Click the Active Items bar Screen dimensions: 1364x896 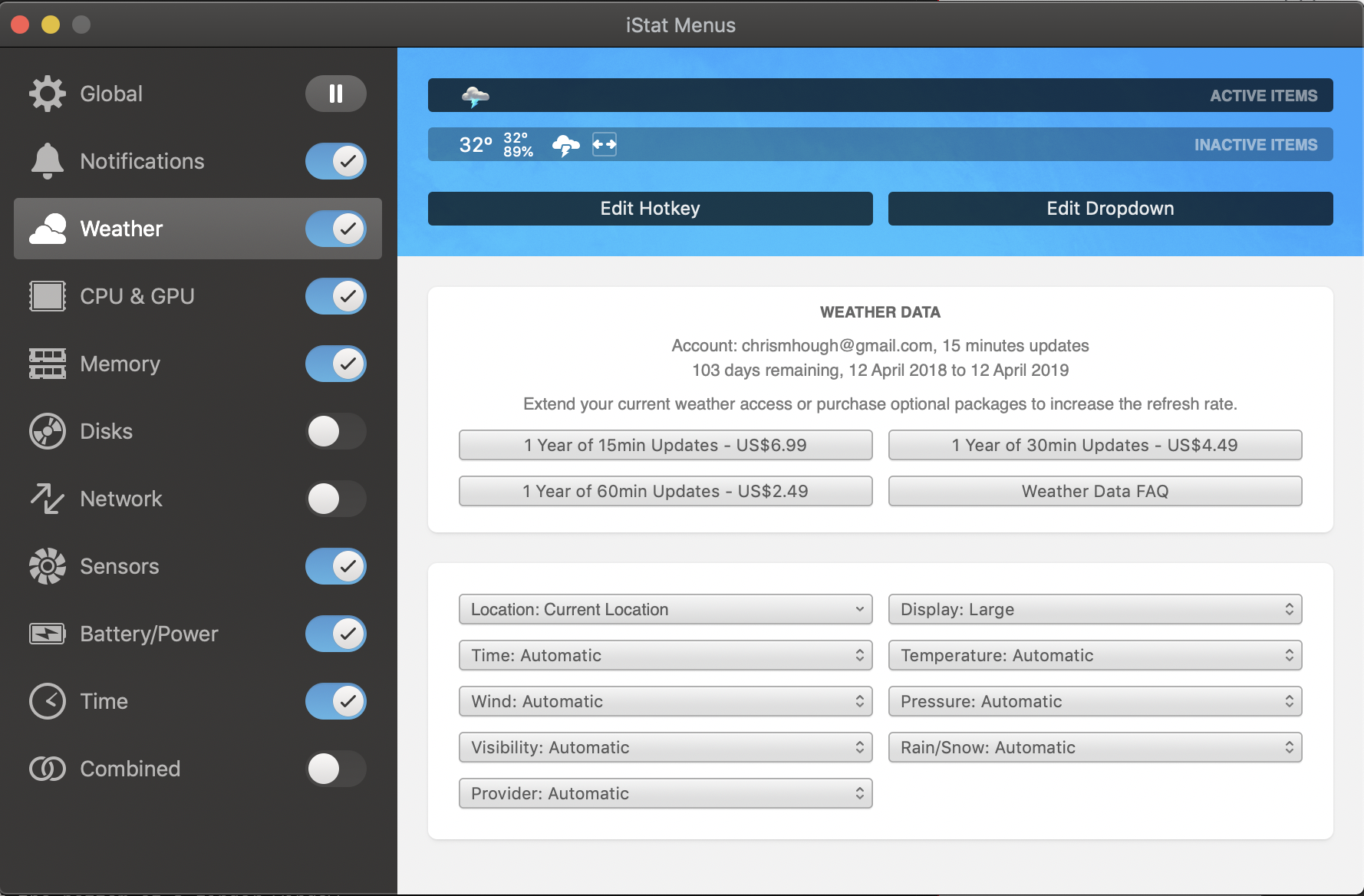881,95
